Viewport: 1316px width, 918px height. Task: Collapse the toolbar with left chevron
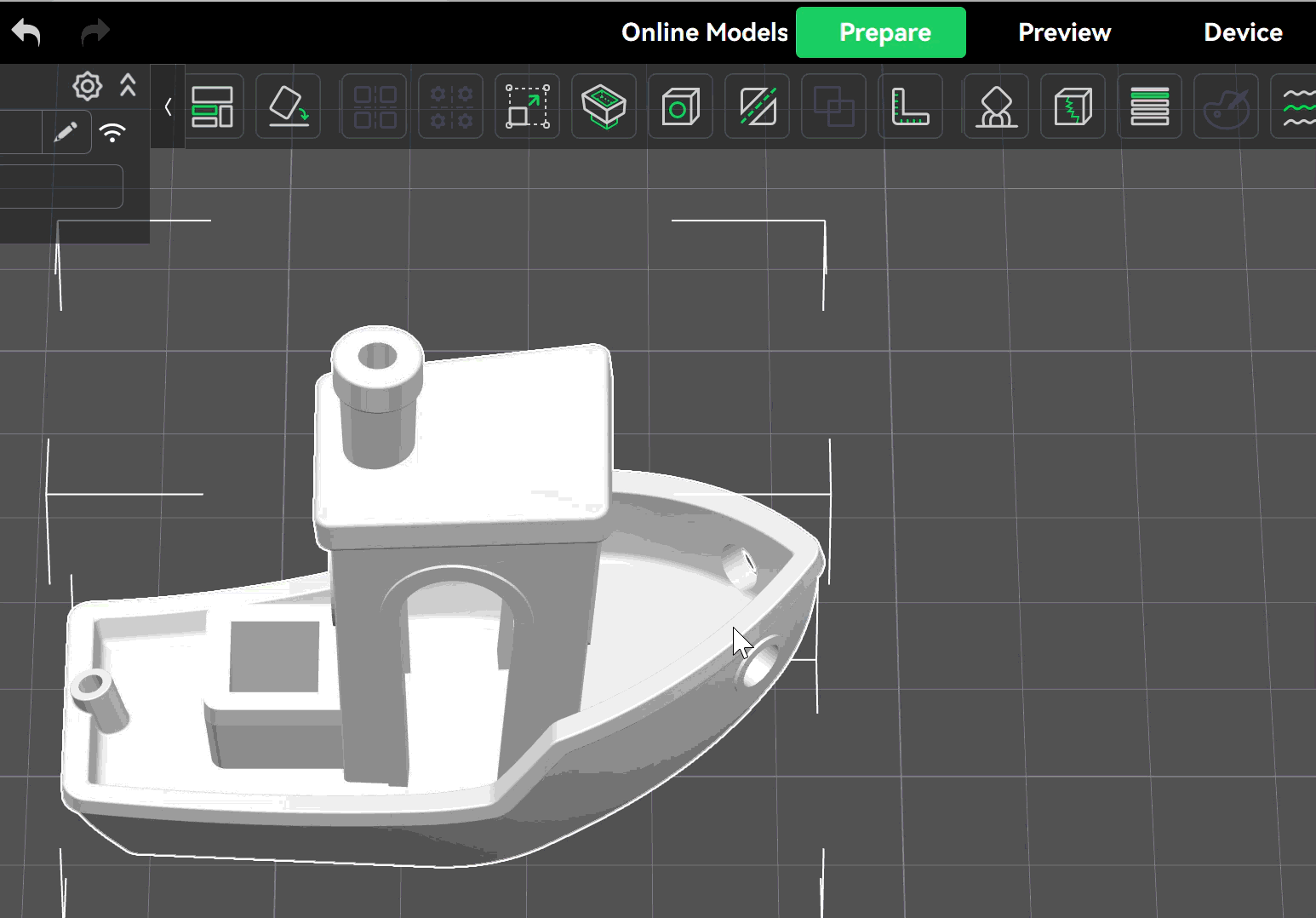[x=169, y=107]
